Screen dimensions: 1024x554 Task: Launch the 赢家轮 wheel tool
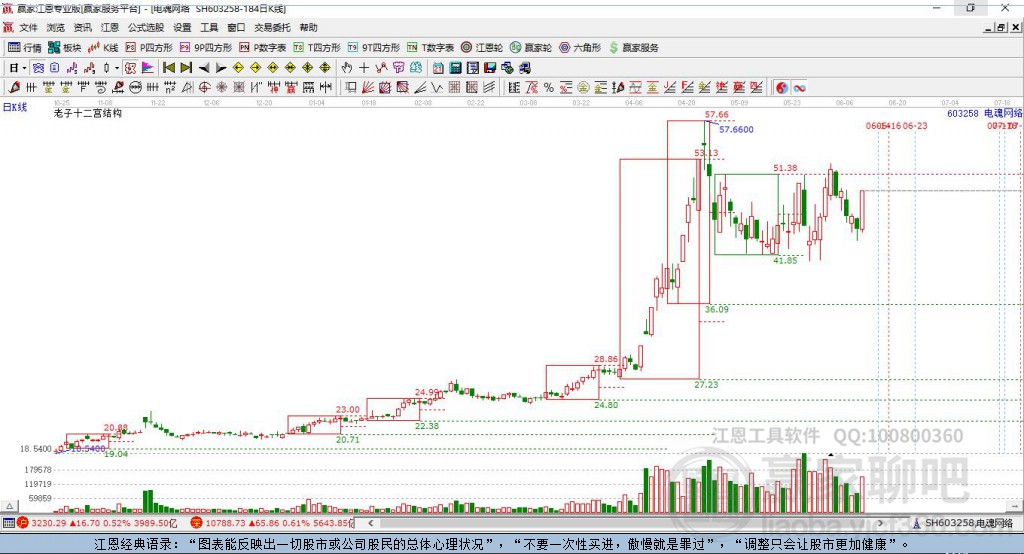[531, 48]
